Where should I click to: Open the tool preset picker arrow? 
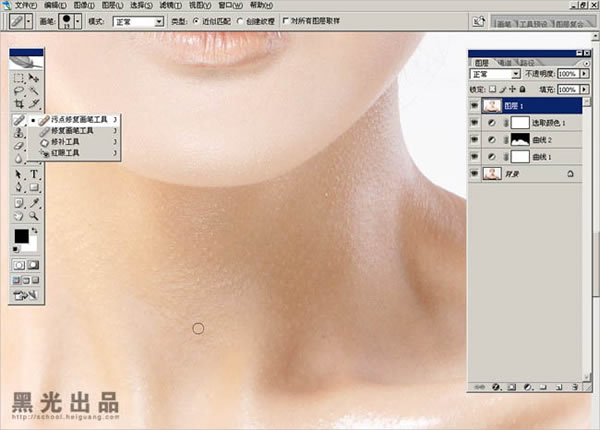[29, 21]
